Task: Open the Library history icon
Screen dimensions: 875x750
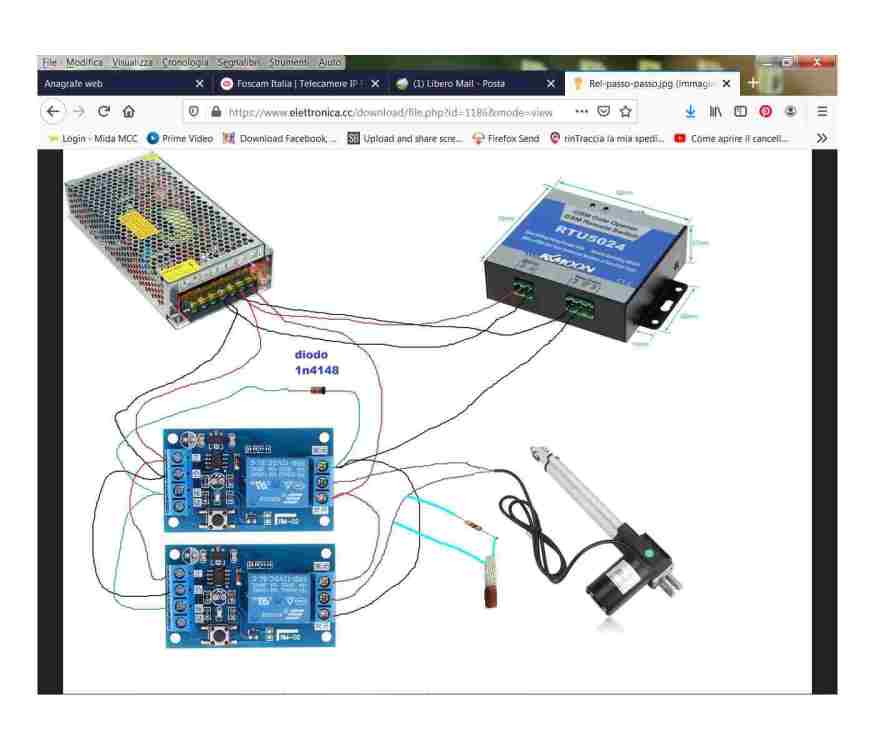Action: [715, 112]
